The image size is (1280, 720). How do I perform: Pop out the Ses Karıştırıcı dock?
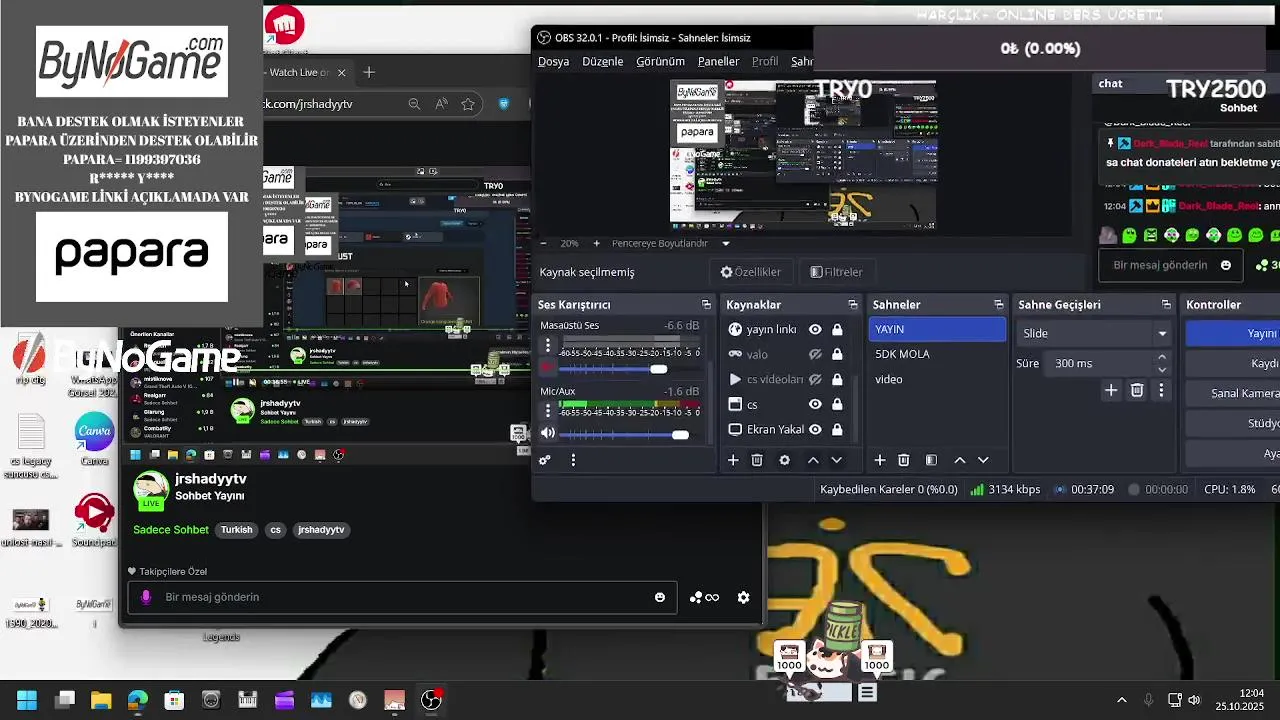(x=706, y=305)
